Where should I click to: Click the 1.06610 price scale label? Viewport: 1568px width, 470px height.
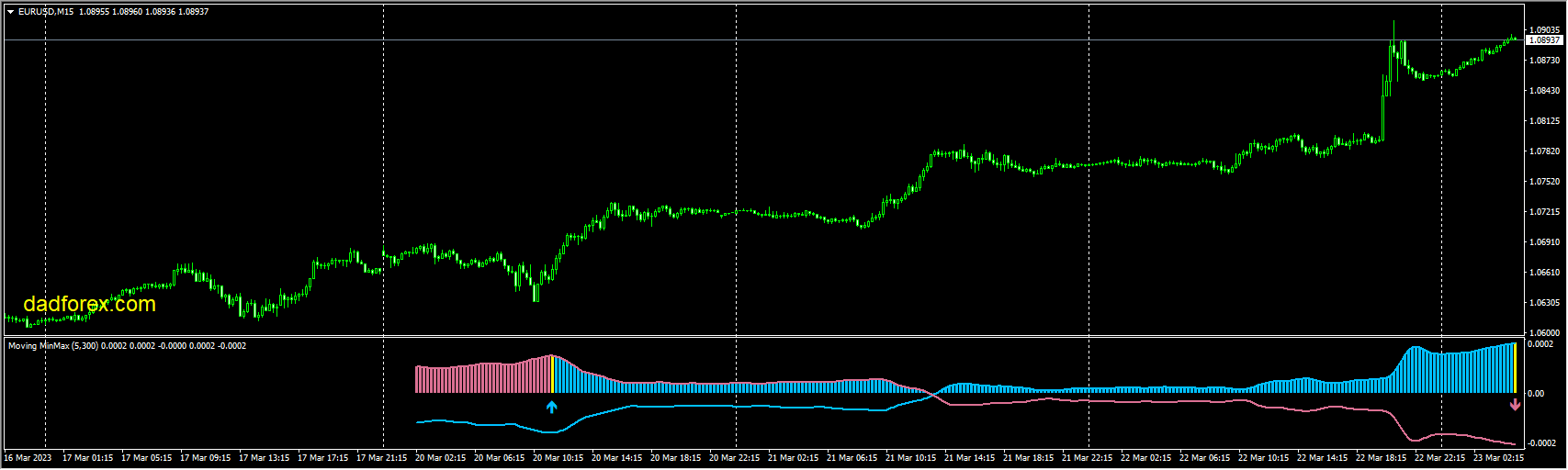coord(1543,273)
